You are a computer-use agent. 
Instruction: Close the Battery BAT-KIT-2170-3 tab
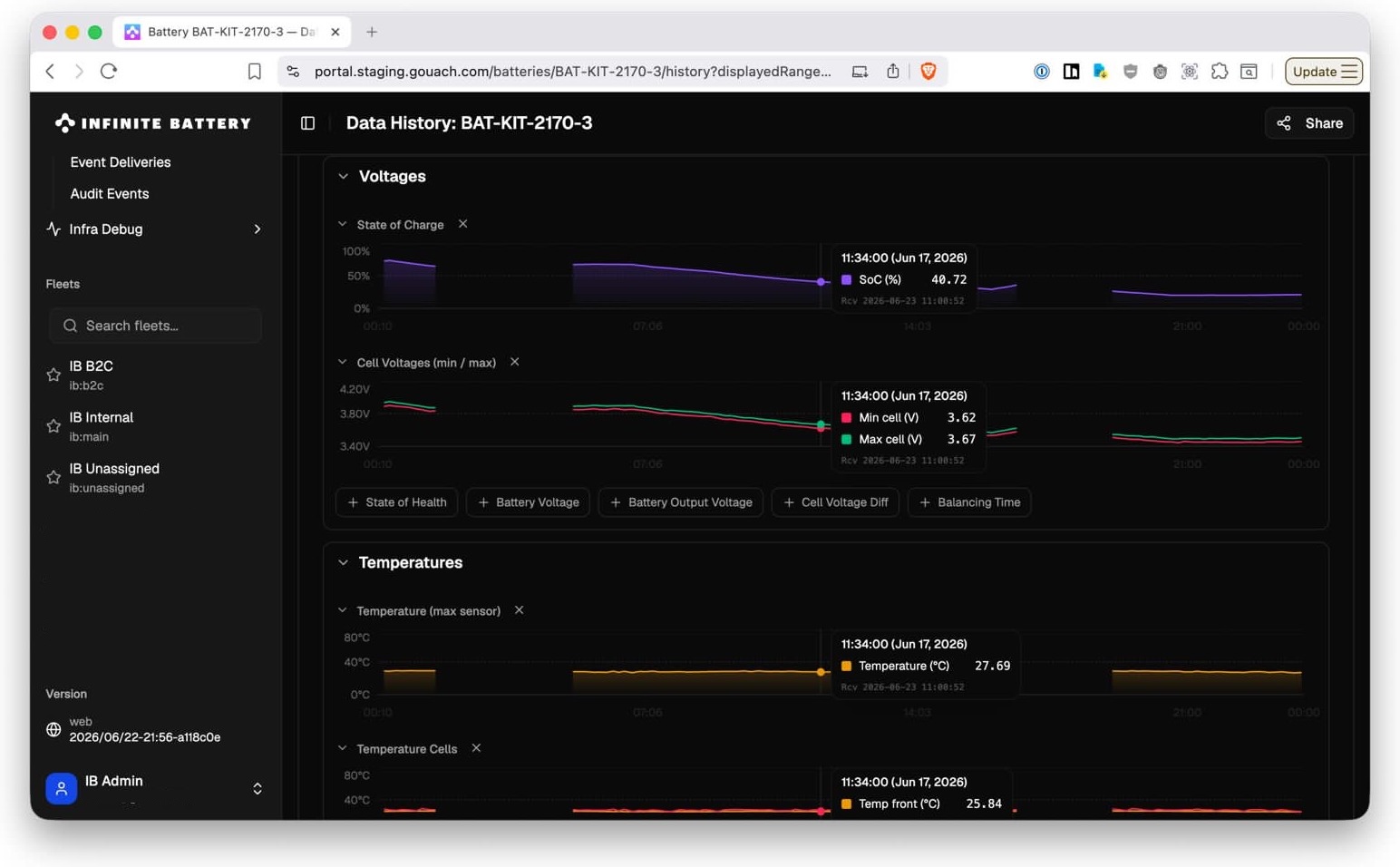tap(335, 32)
